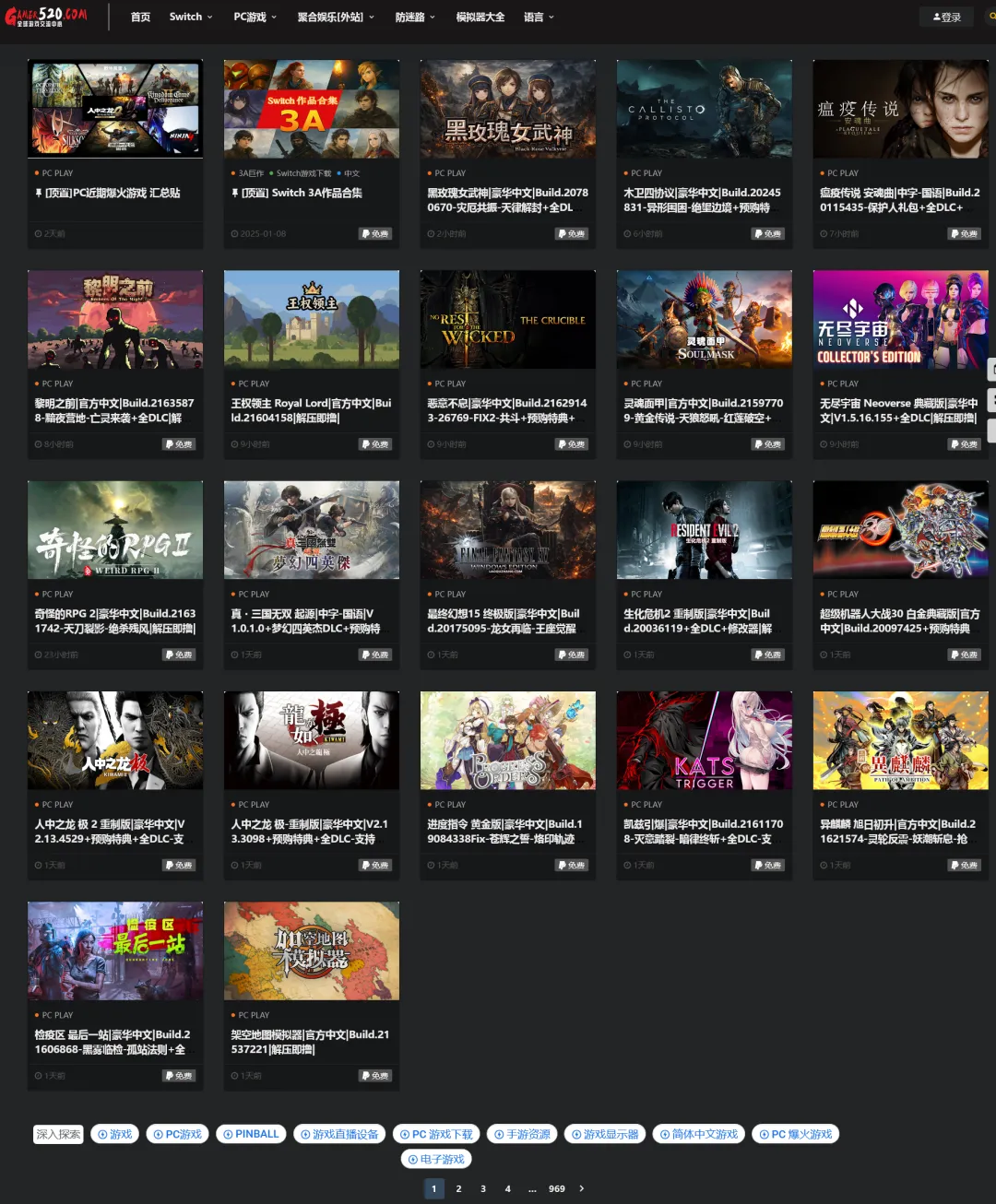Click the 免费 badge on 架空地图模拟器 card
Screen dimensions: 996x1204
tap(375, 1076)
